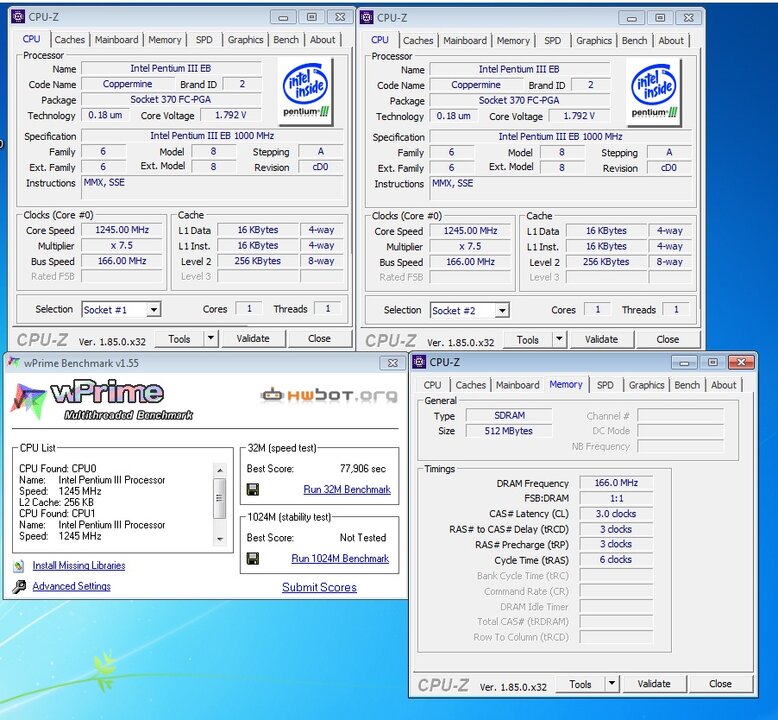
Task: Select SPD tab in the Socket #2 CPU-Z window
Action: click(552, 41)
